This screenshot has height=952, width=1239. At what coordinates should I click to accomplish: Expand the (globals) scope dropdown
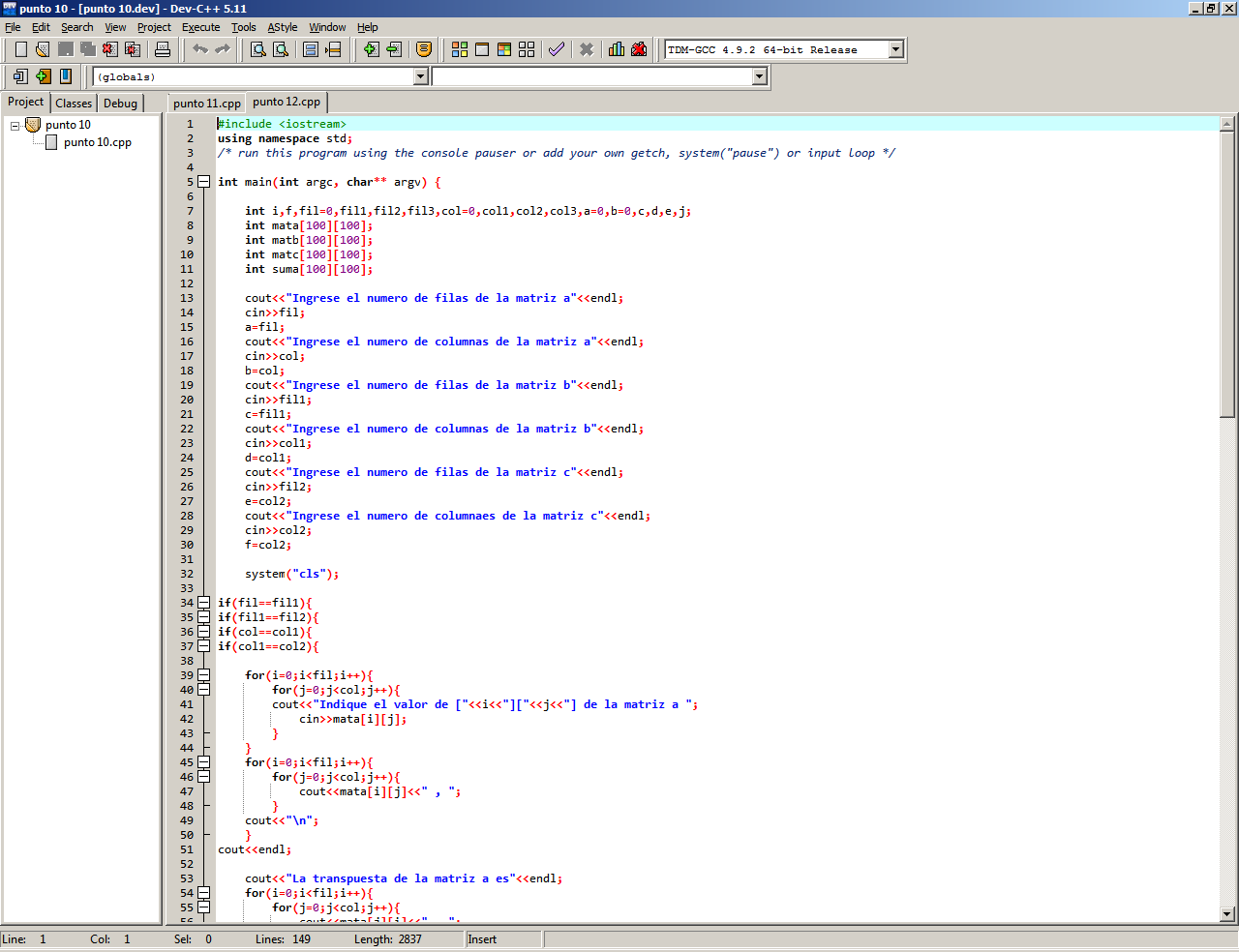pos(420,76)
